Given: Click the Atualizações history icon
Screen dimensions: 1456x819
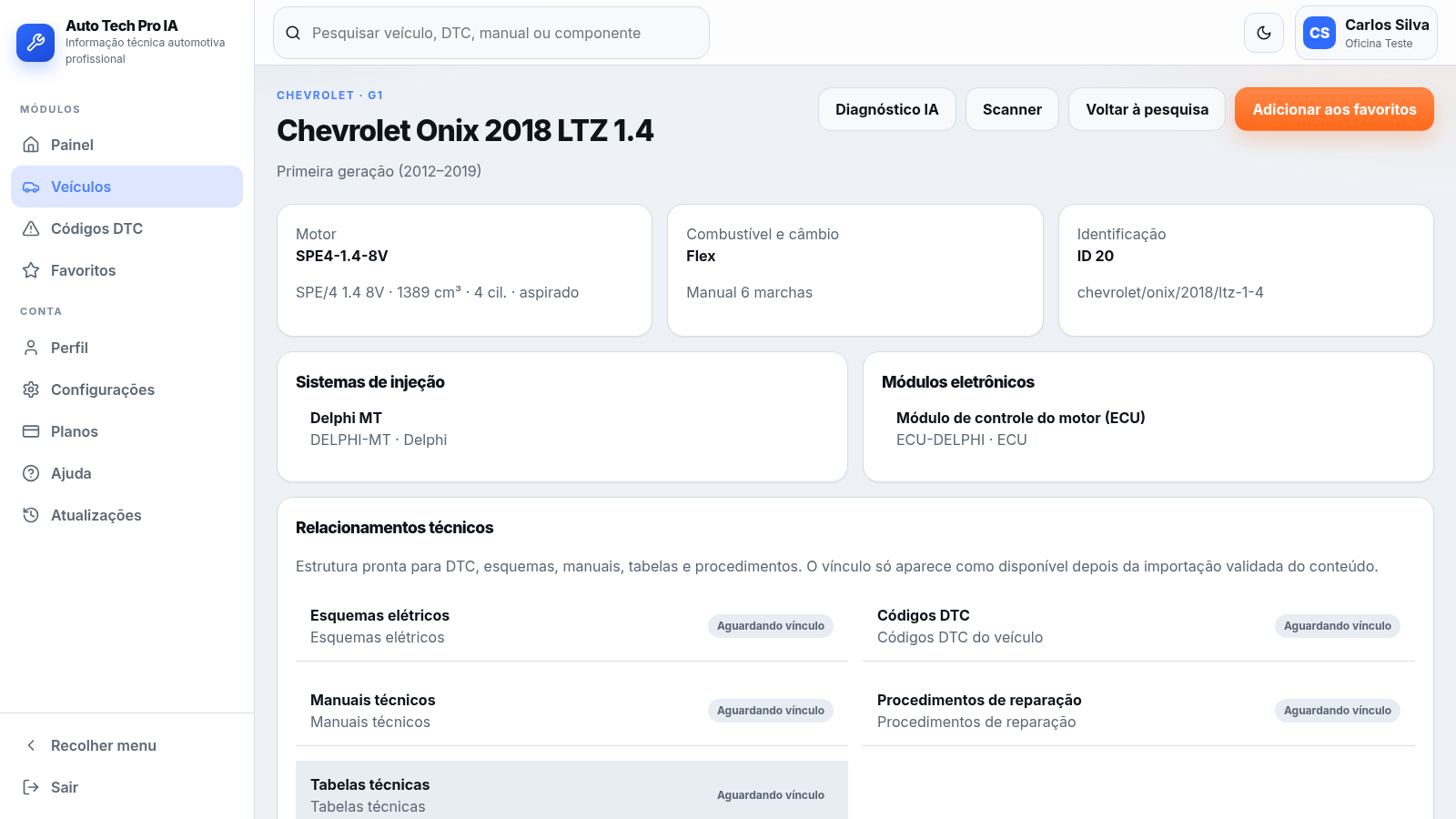Looking at the screenshot, I should (31, 515).
